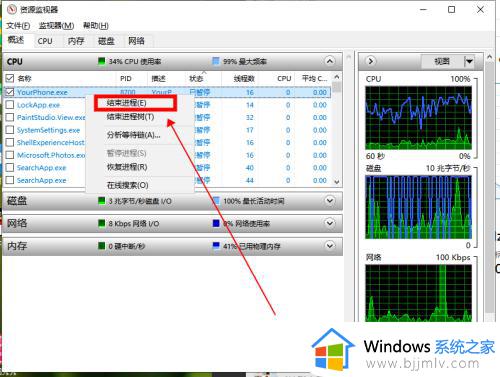The width and height of the screenshot is (500, 377).
Task: Check the PaintStudio.View.exe checkbox
Action: click(x=10, y=117)
